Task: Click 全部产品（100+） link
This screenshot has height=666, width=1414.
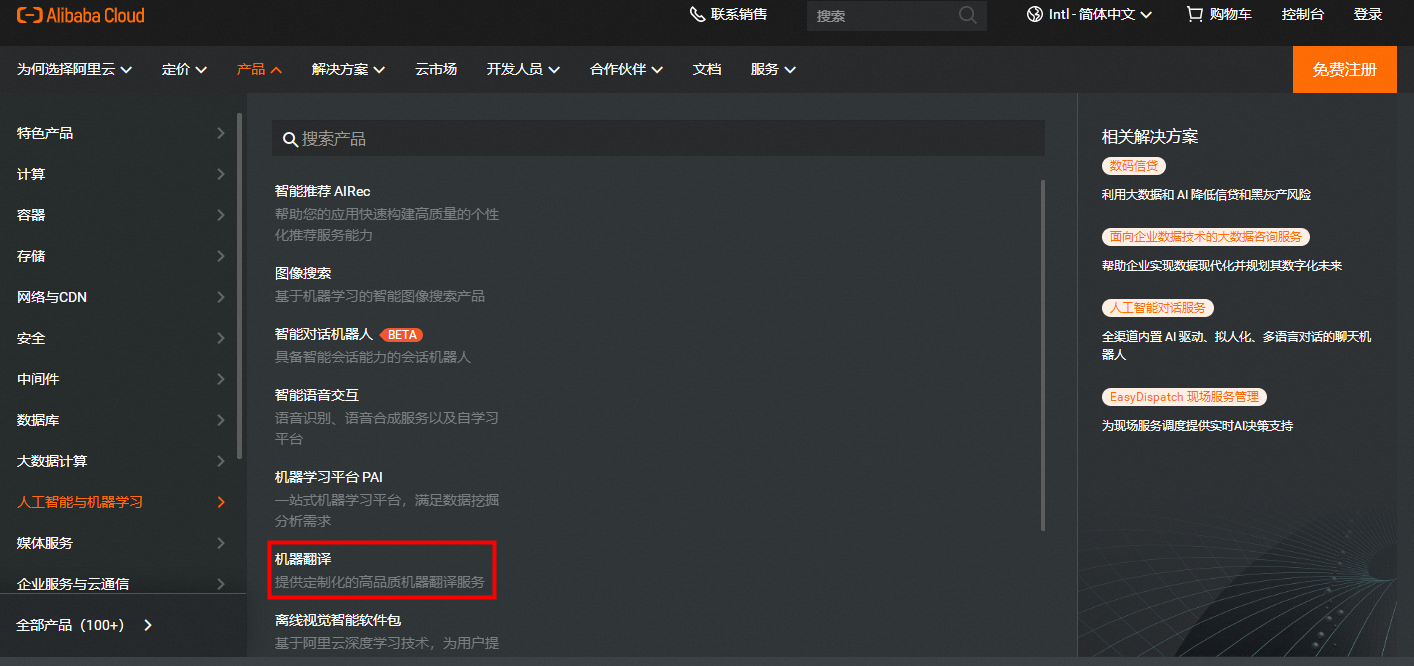Action: 70,625
